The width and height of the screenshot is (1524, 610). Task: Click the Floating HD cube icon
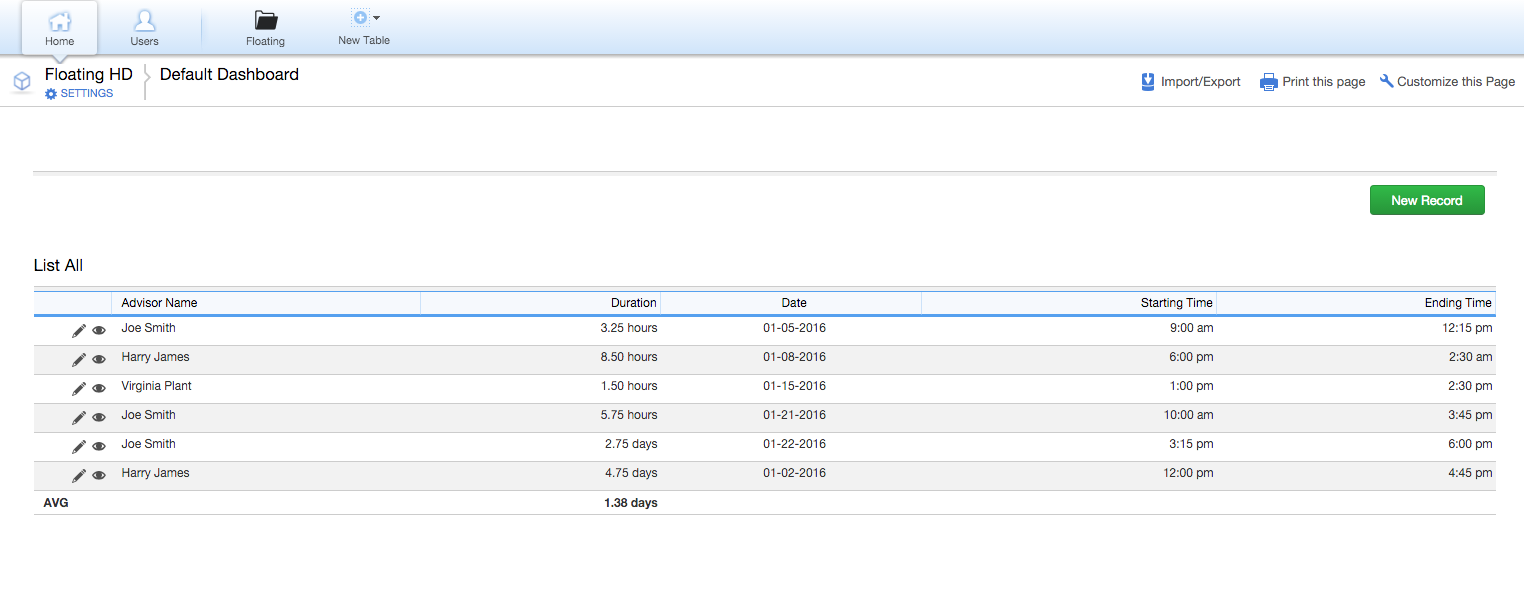pos(22,81)
